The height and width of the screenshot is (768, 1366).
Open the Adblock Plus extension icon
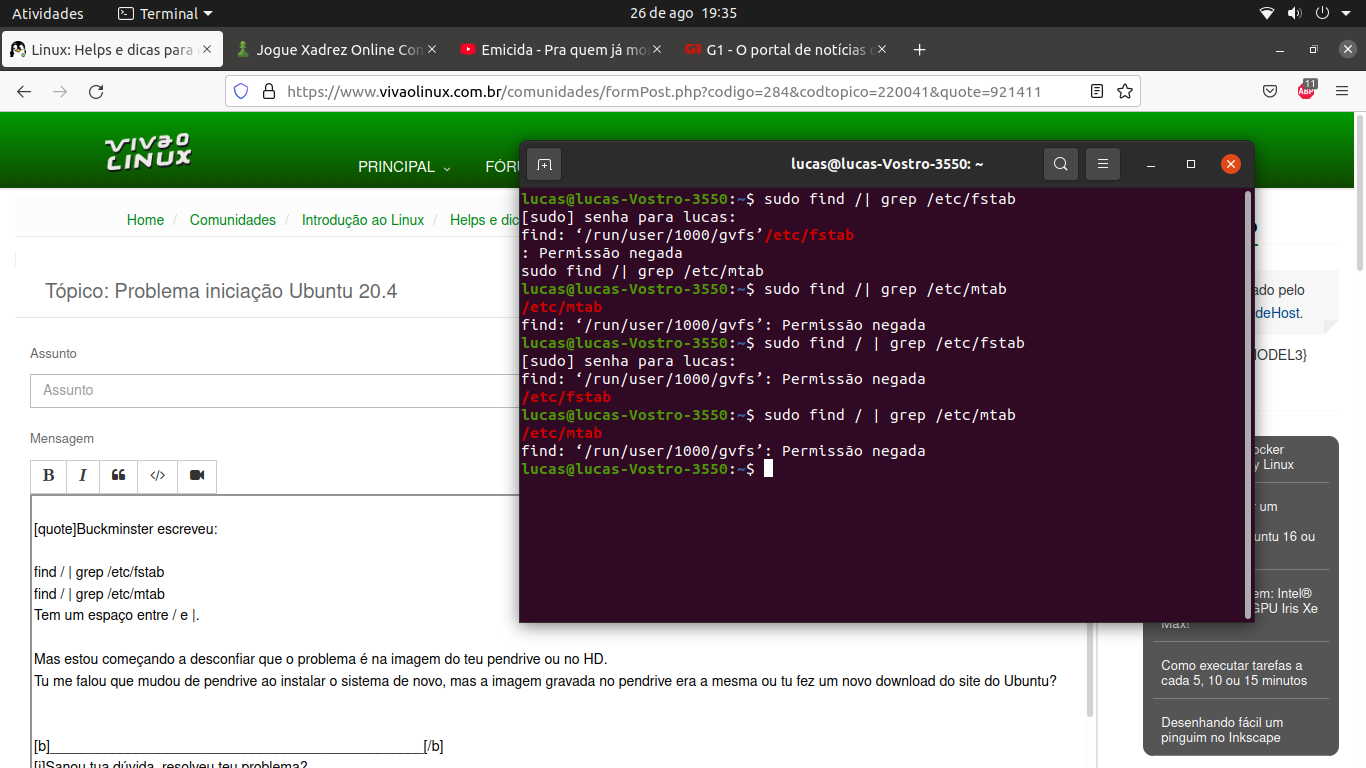click(x=1306, y=91)
